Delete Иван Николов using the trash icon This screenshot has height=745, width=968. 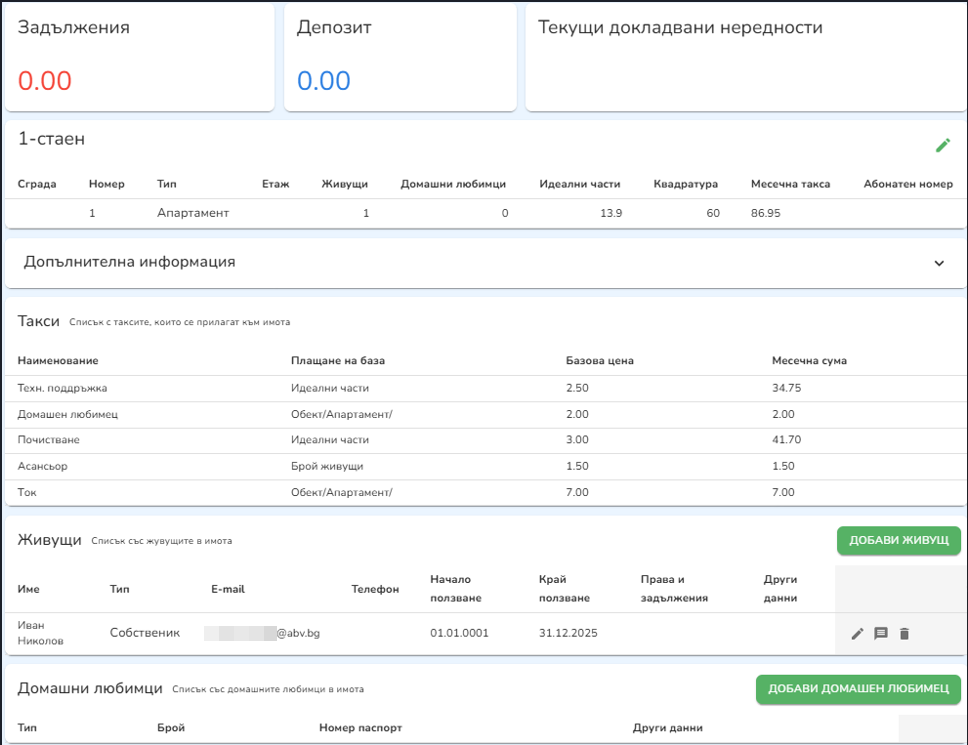click(905, 633)
